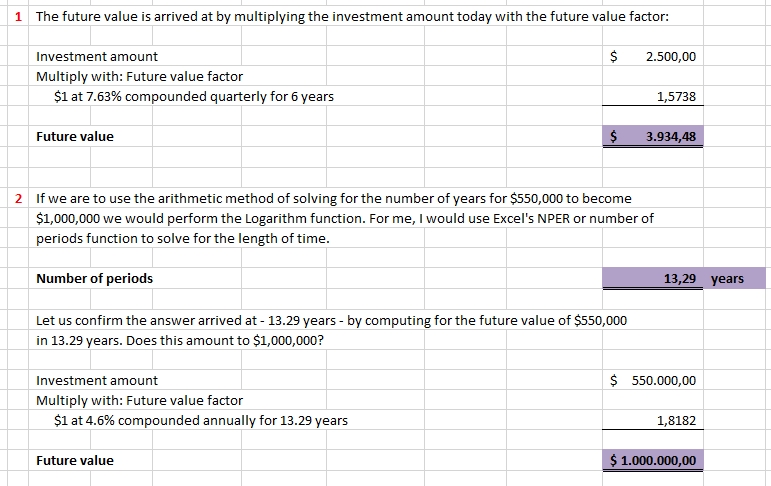Click the 'Multiply with: Future value factor' label above the 4.6% line
Image resolution: width=771 pixels, height=486 pixels.
tap(139, 400)
